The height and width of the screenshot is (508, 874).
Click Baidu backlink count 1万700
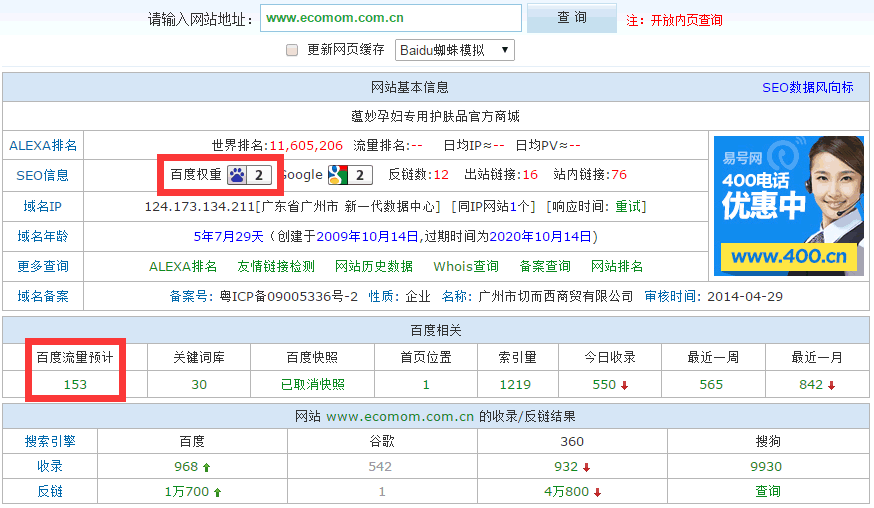click(x=187, y=492)
